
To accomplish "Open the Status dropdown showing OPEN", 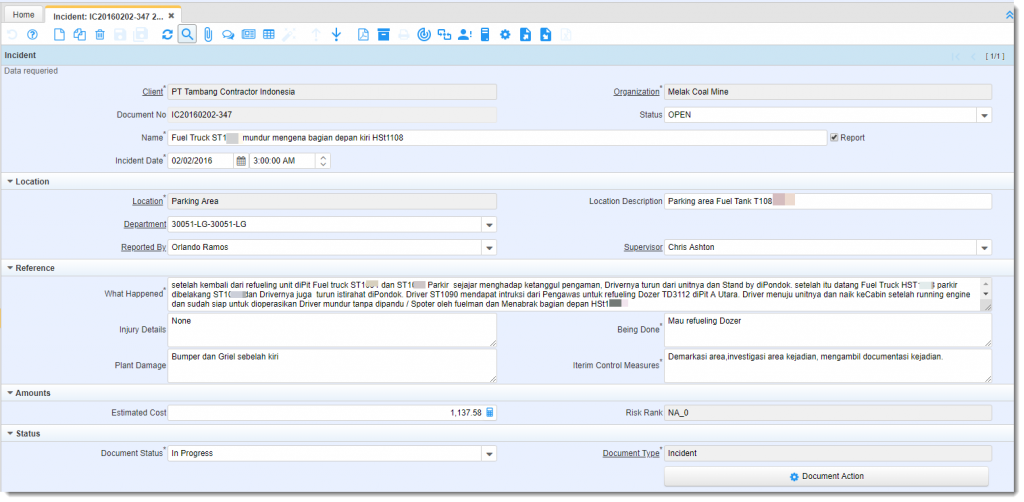I will (984, 115).
